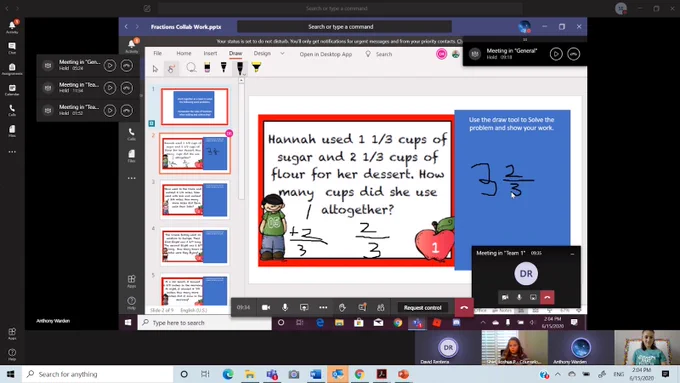680x383 pixels.
Task: Hang up the Team 1 mini meeting
Action: tap(547, 298)
